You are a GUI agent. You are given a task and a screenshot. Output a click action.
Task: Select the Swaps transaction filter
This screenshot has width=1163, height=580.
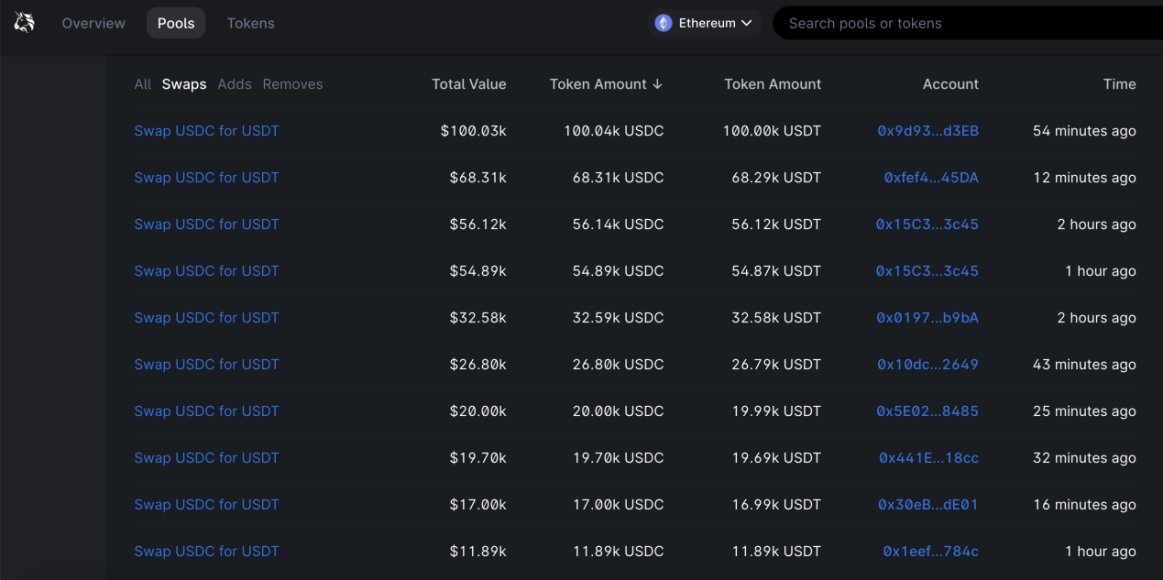(184, 85)
